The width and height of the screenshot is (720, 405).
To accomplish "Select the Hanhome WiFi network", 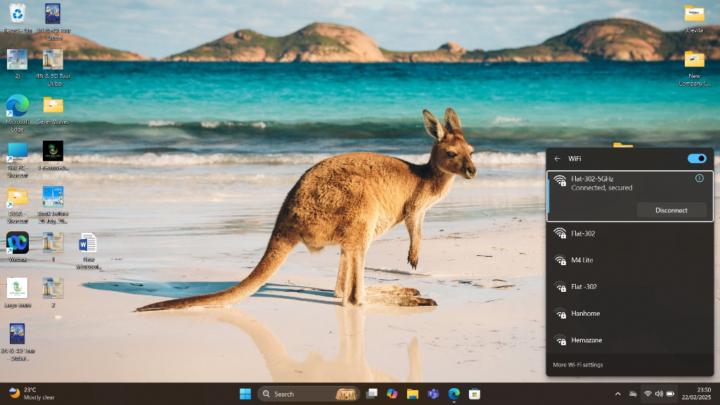I will [584, 313].
